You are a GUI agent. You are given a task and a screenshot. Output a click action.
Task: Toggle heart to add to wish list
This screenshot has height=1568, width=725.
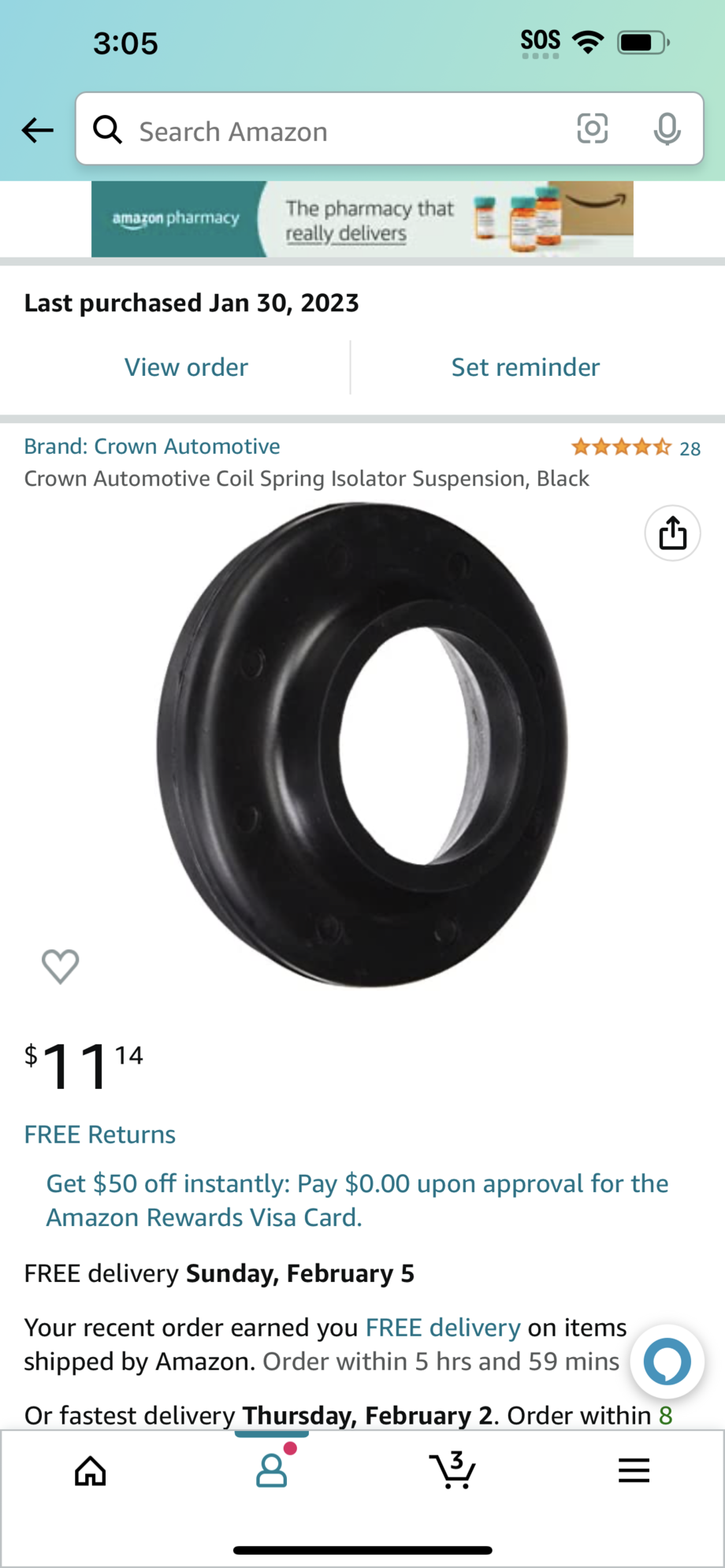[x=60, y=967]
